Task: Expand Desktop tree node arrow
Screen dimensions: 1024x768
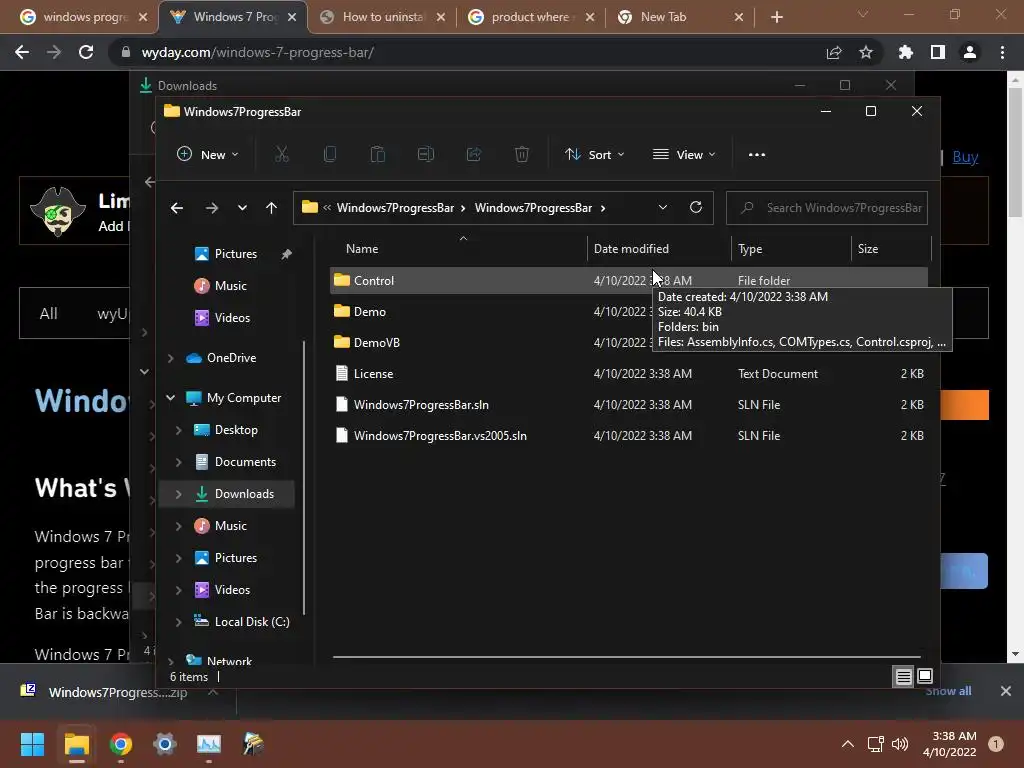Action: (178, 430)
